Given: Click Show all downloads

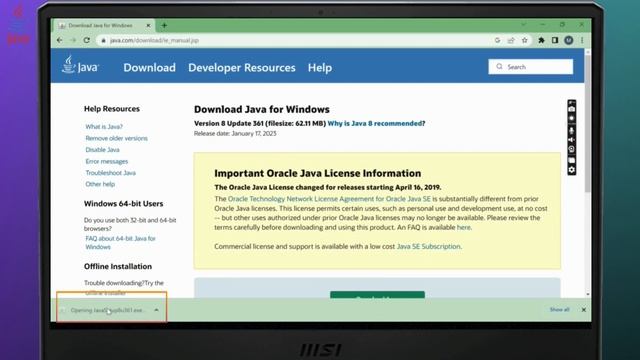Looking at the screenshot, I should click(x=559, y=310).
